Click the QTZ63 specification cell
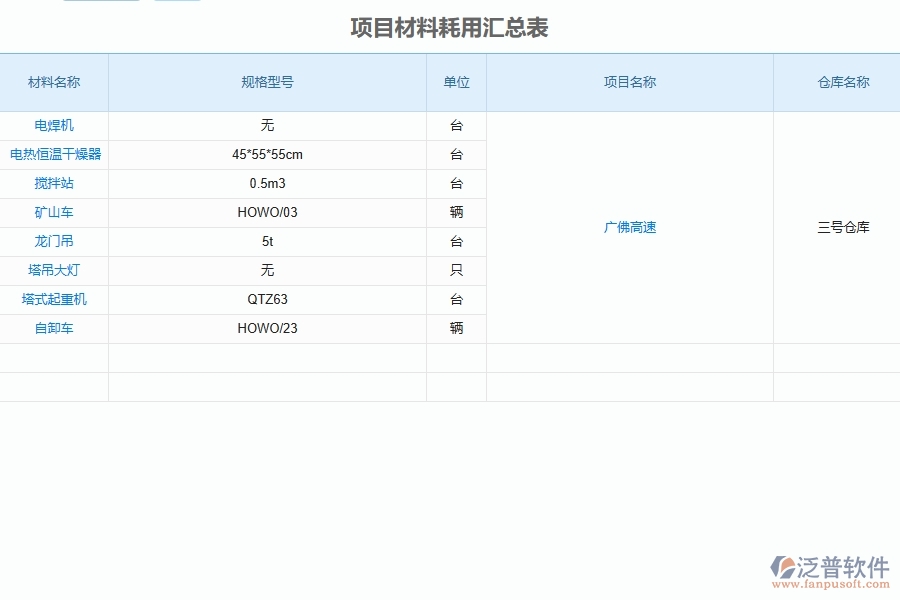This screenshot has height=600, width=900. [x=266, y=299]
